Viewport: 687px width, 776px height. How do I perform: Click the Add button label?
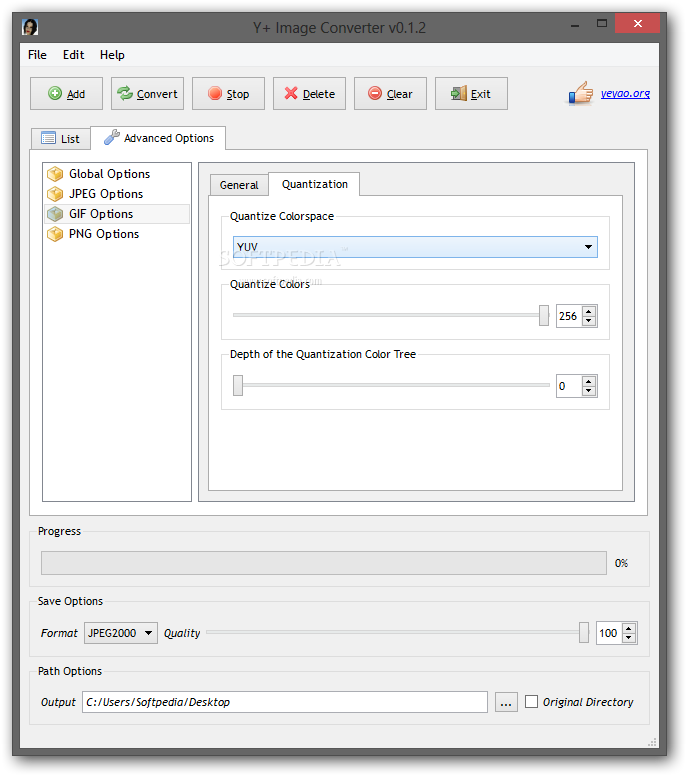(x=76, y=94)
